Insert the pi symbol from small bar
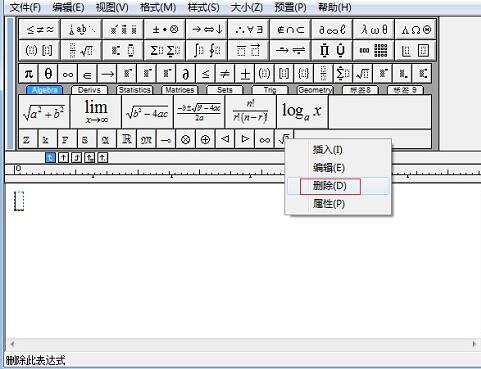 point(29,73)
